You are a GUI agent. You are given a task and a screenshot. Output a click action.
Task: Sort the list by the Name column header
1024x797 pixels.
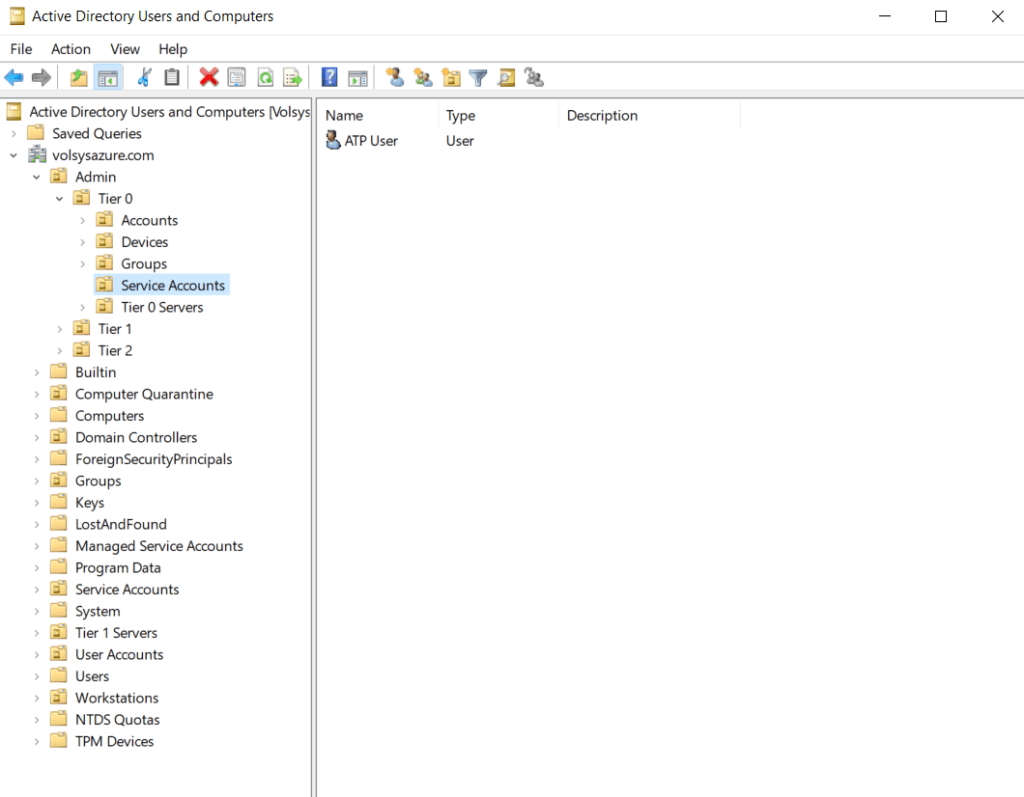point(344,116)
